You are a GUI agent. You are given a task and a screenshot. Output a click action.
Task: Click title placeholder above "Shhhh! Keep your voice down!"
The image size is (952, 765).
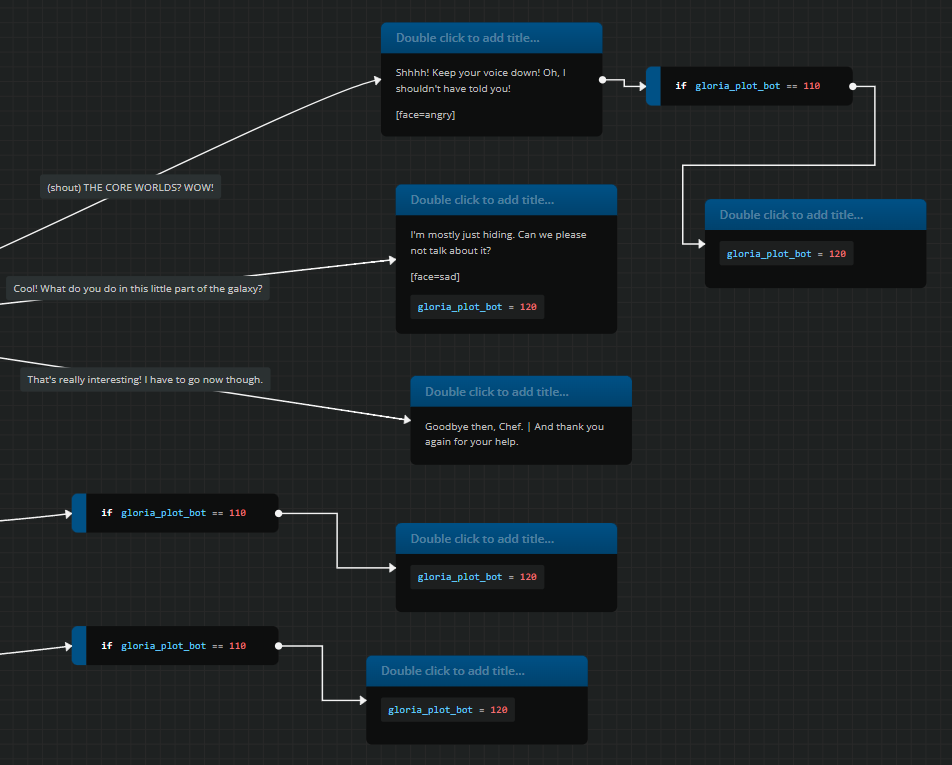(x=467, y=38)
